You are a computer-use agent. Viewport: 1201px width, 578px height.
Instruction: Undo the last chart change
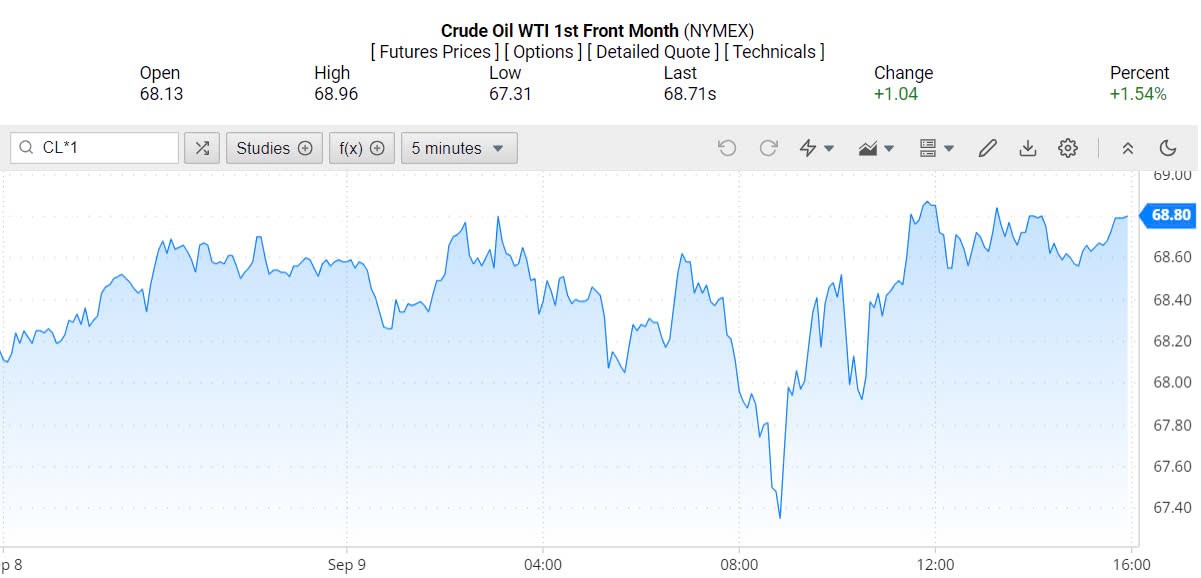tap(727, 148)
